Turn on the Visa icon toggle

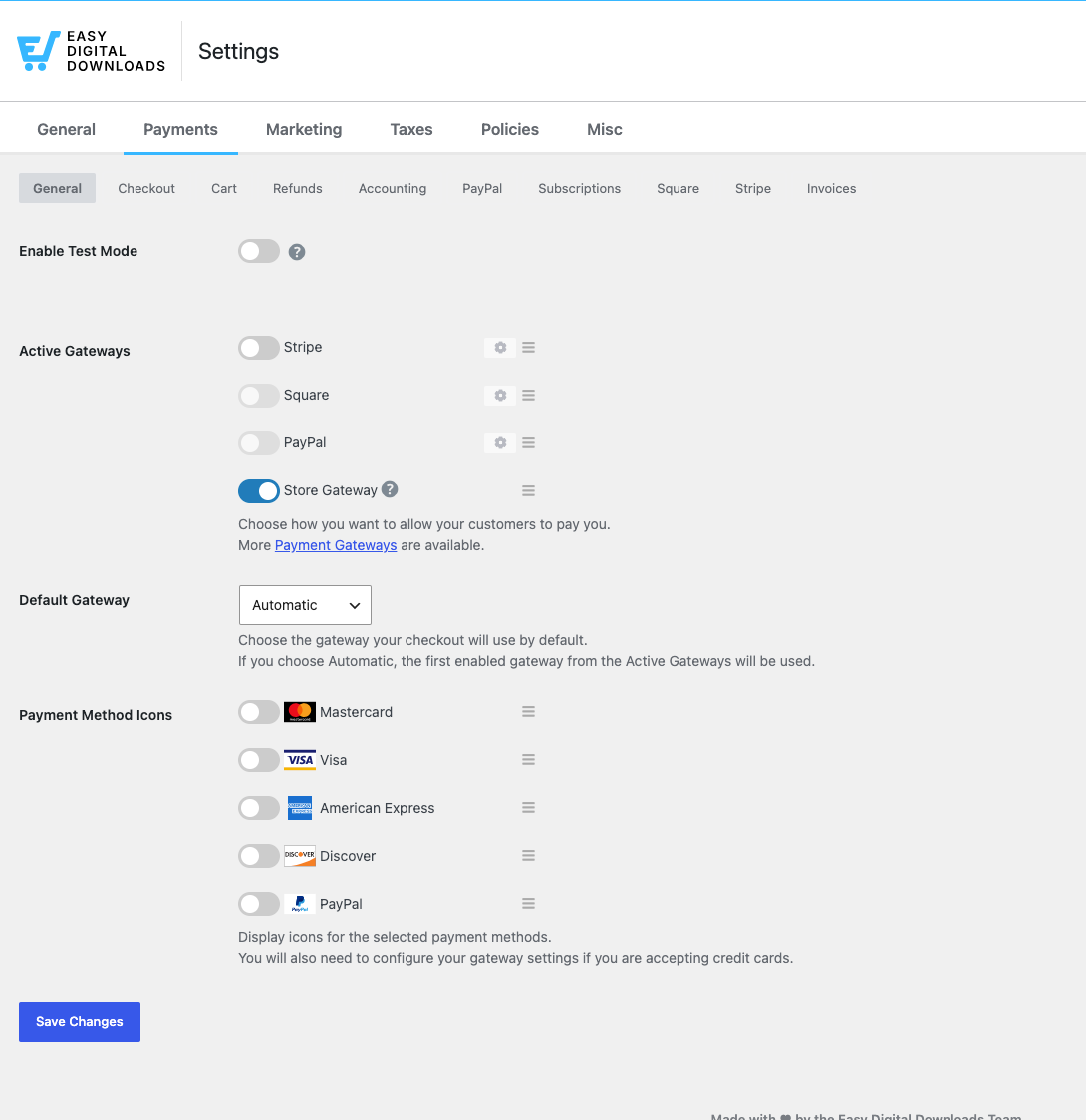click(x=258, y=760)
